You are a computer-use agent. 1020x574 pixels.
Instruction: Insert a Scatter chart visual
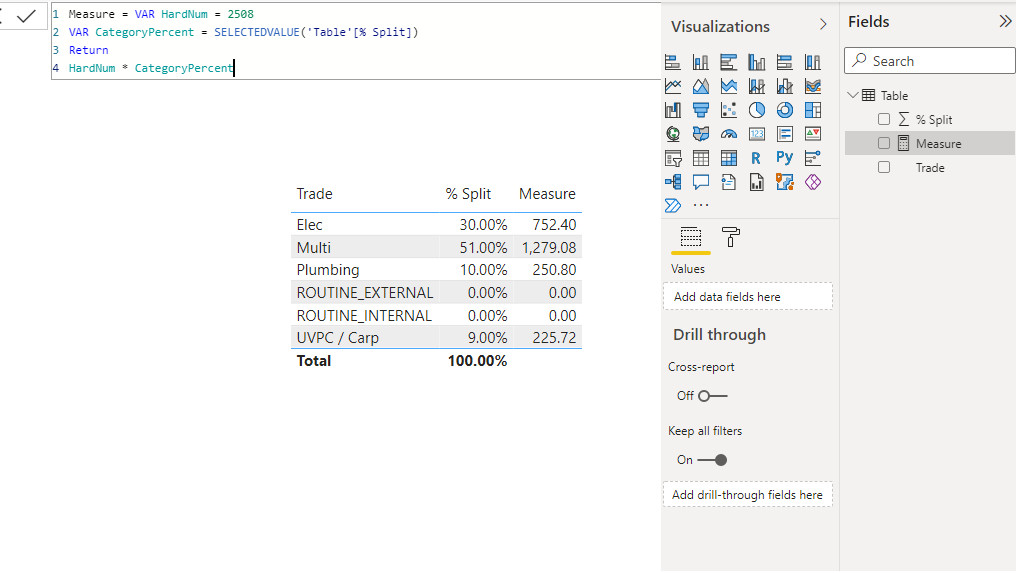[729, 110]
